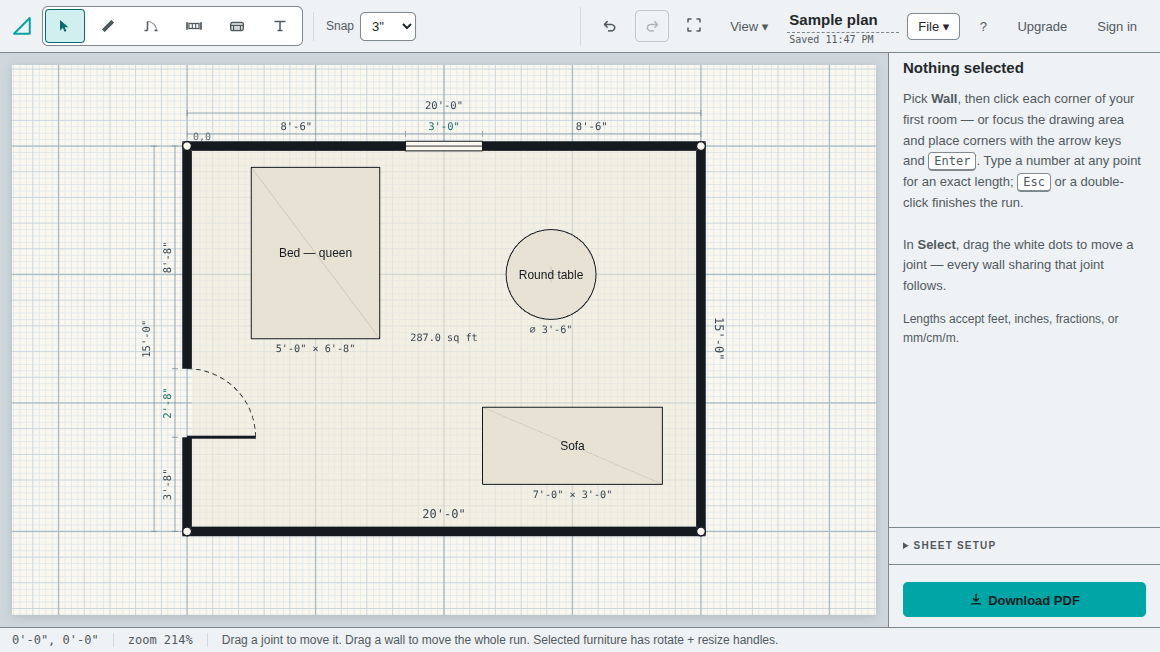This screenshot has width=1160, height=652.
Task: Click Sign in
Action: point(1116,27)
